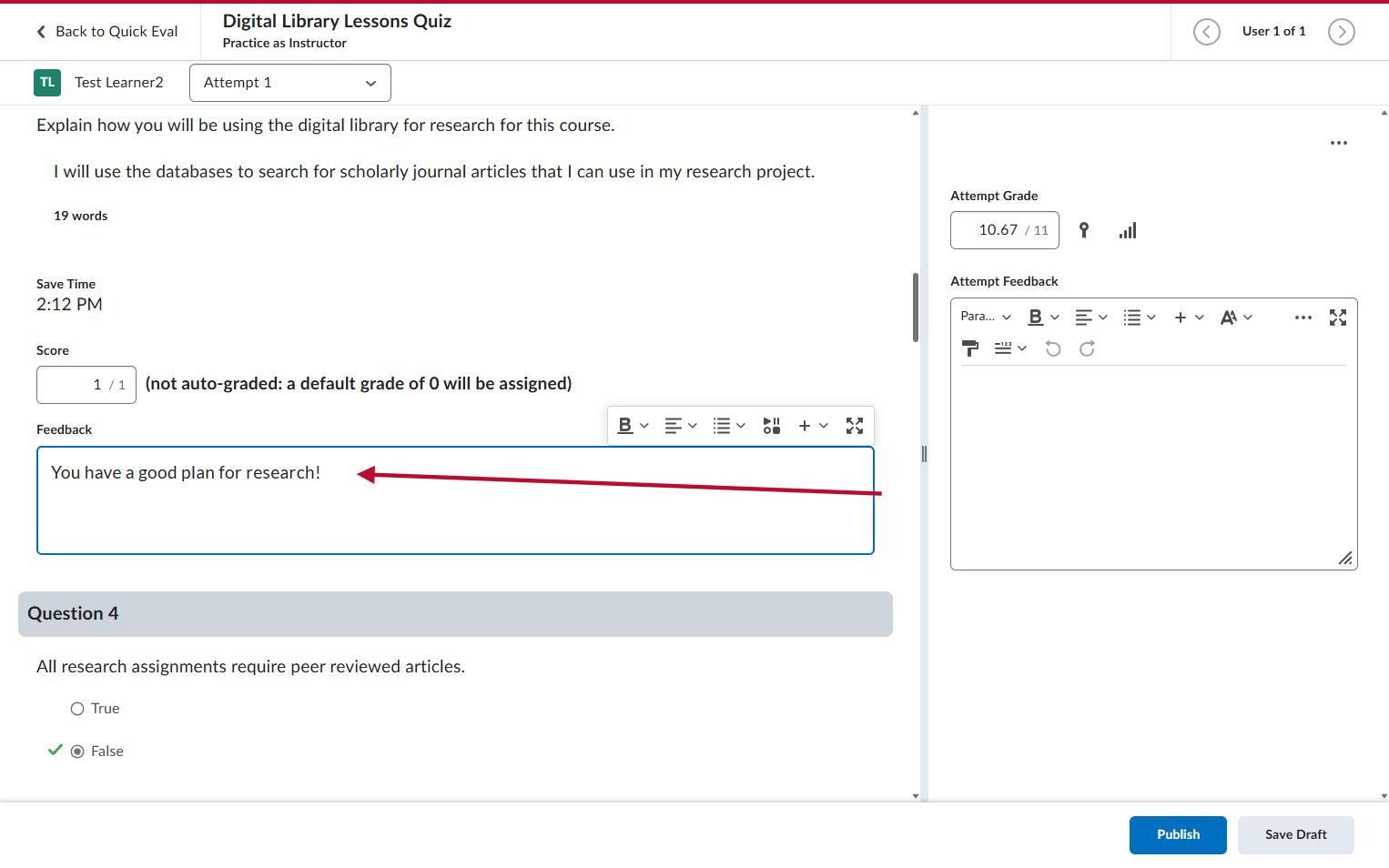The width and height of the screenshot is (1389, 868).
Task: Open the Paragraph format dropdown
Action: point(986,318)
